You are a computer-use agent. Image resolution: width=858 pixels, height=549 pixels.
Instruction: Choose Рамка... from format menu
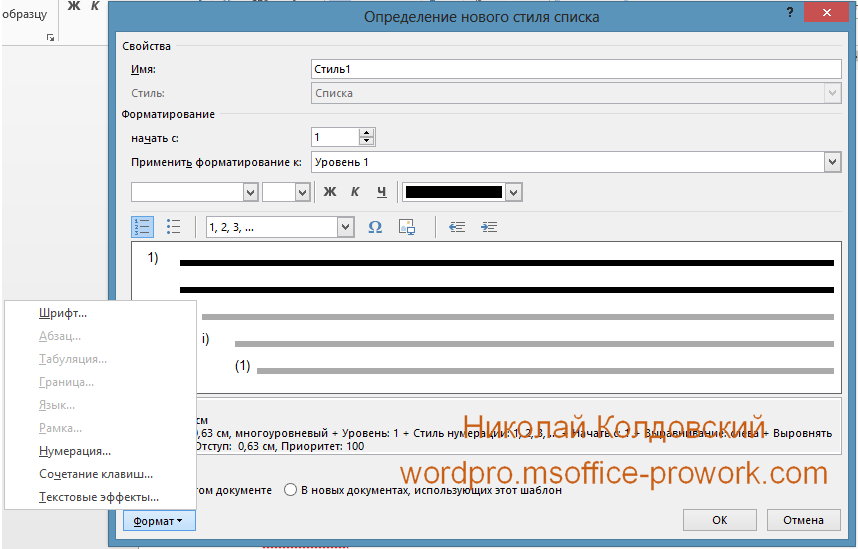point(60,428)
